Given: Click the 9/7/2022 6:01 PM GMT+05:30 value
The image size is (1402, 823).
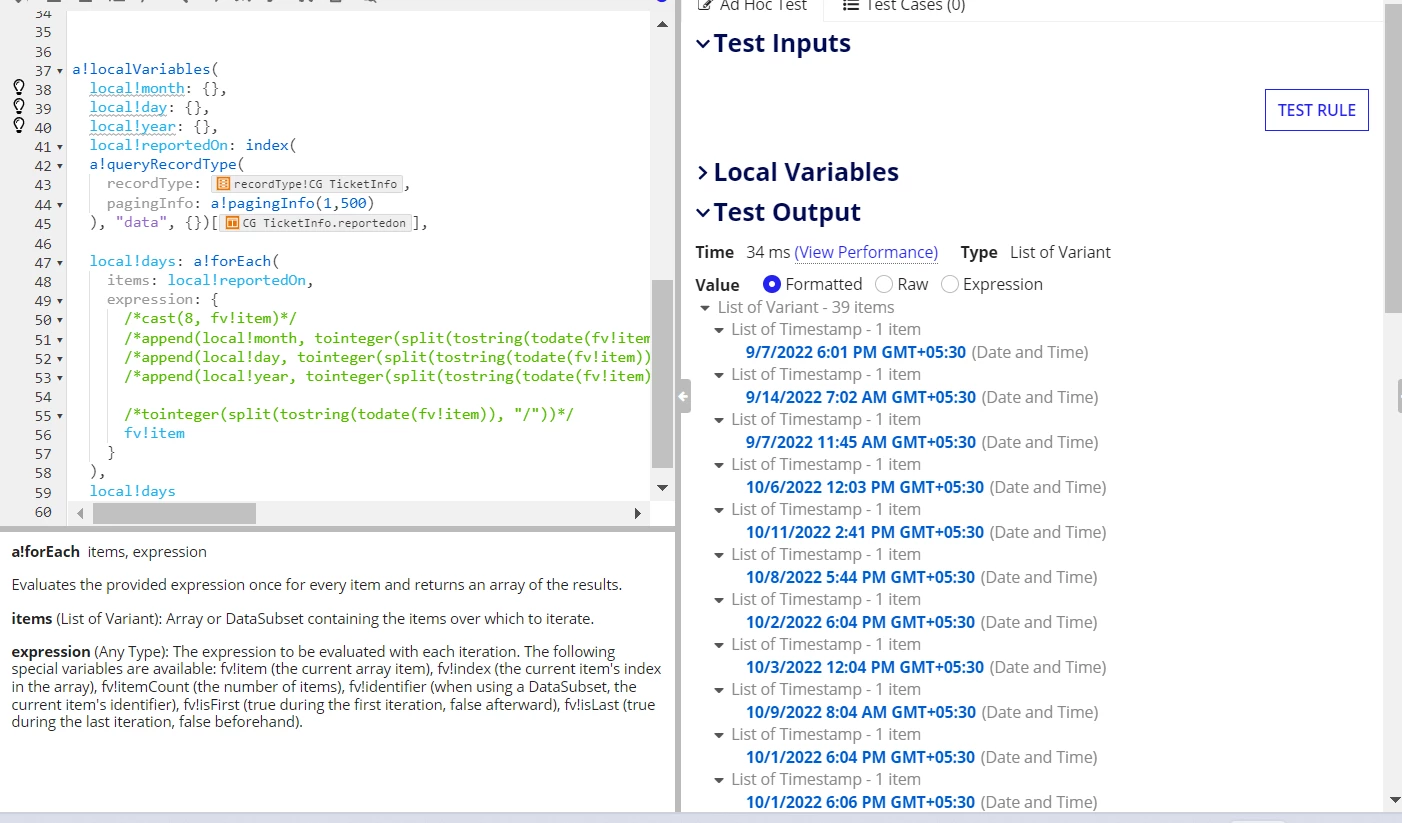Looking at the screenshot, I should pos(856,352).
